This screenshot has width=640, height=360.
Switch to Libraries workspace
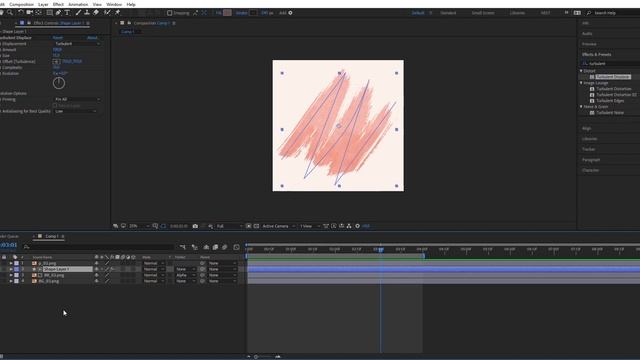pos(517,13)
